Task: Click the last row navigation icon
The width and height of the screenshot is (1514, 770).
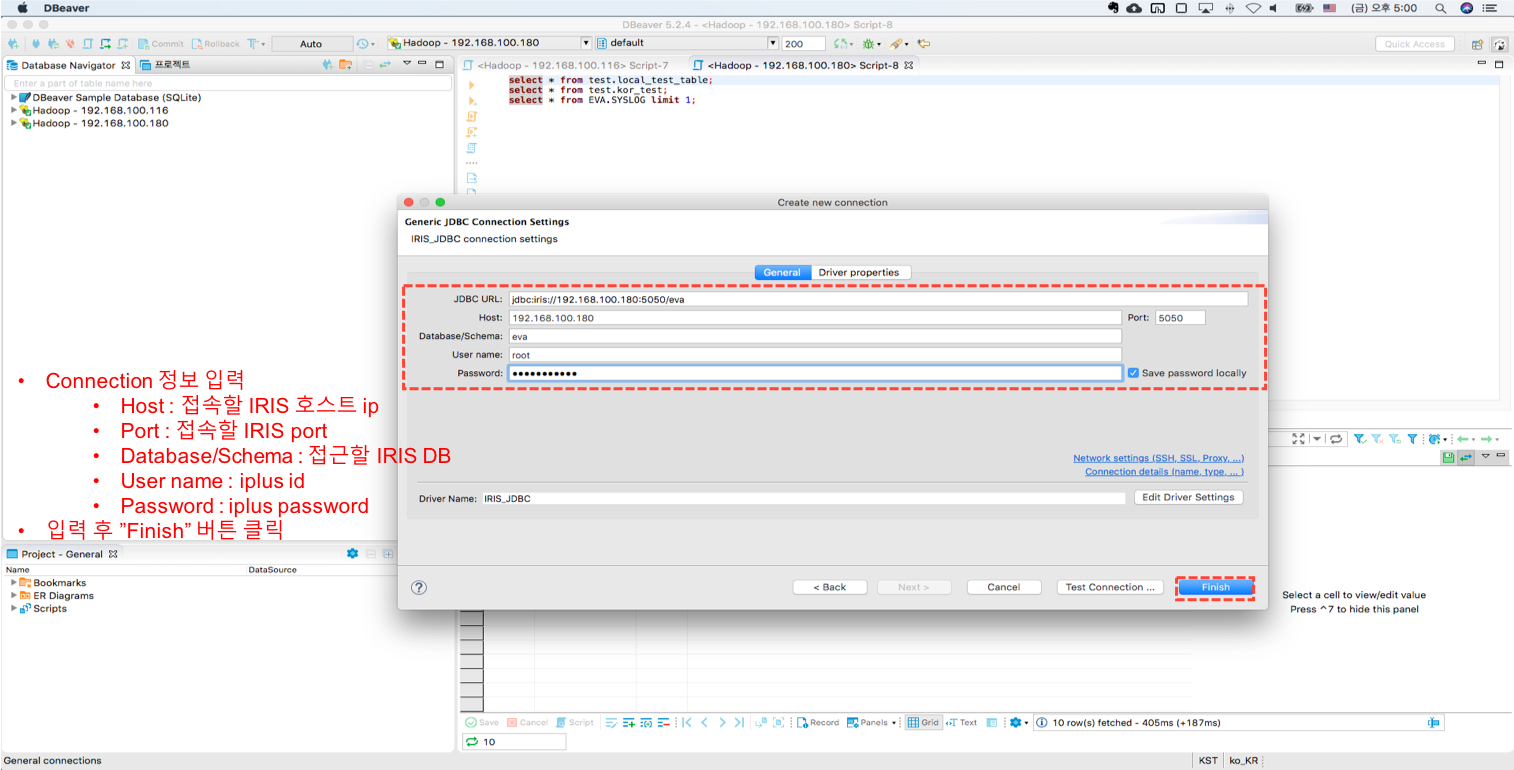Action: (739, 722)
